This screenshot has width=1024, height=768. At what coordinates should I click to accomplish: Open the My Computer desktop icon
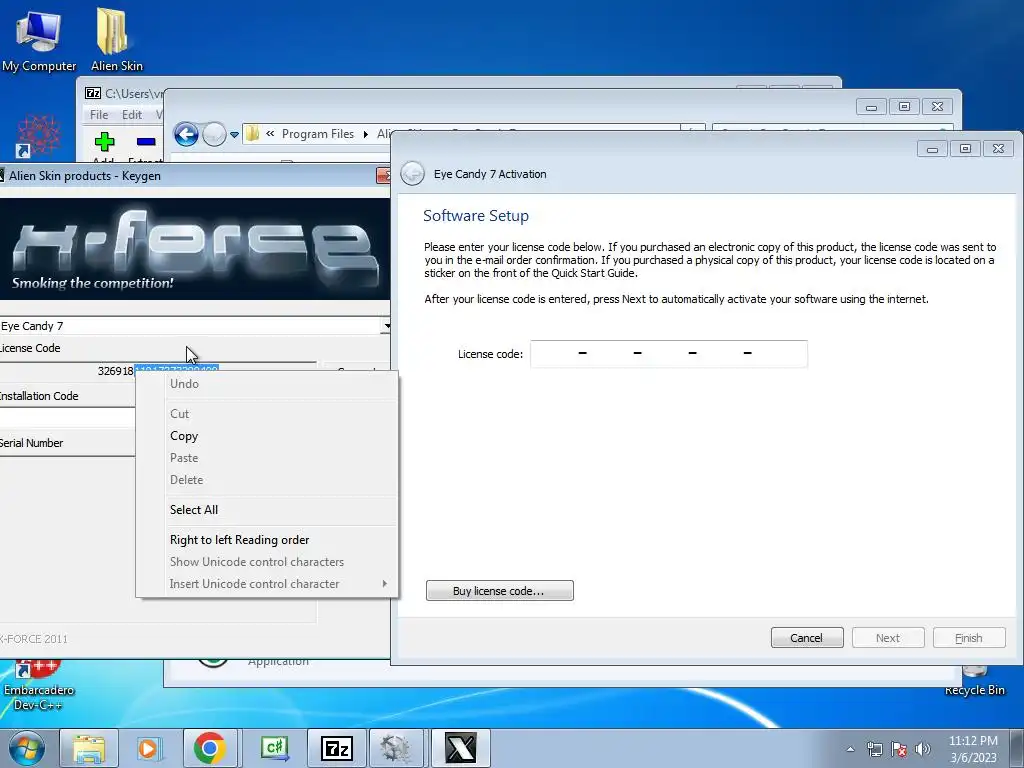click(39, 39)
